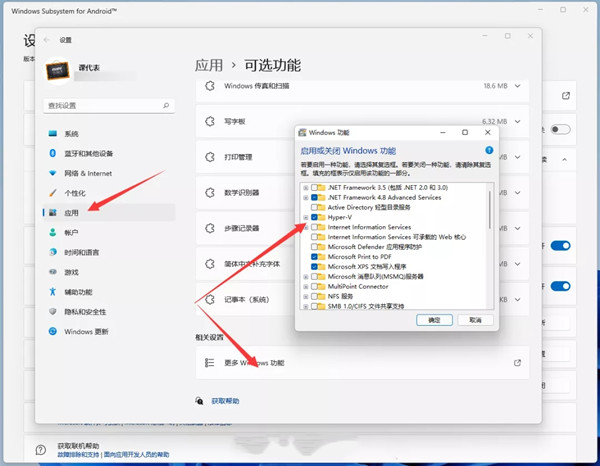Uncheck Microsoft XPS 文档写入程序 checkbox
The image size is (600, 466).
click(x=314, y=266)
